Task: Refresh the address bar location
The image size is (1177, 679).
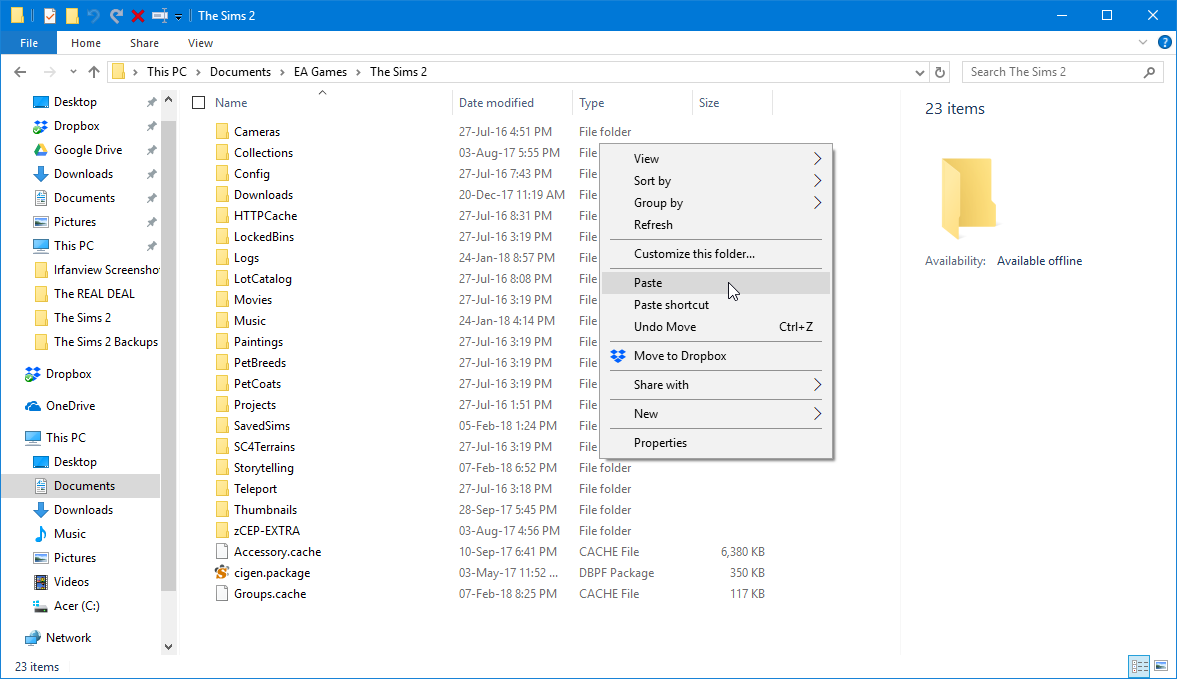Action: click(x=940, y=72)
